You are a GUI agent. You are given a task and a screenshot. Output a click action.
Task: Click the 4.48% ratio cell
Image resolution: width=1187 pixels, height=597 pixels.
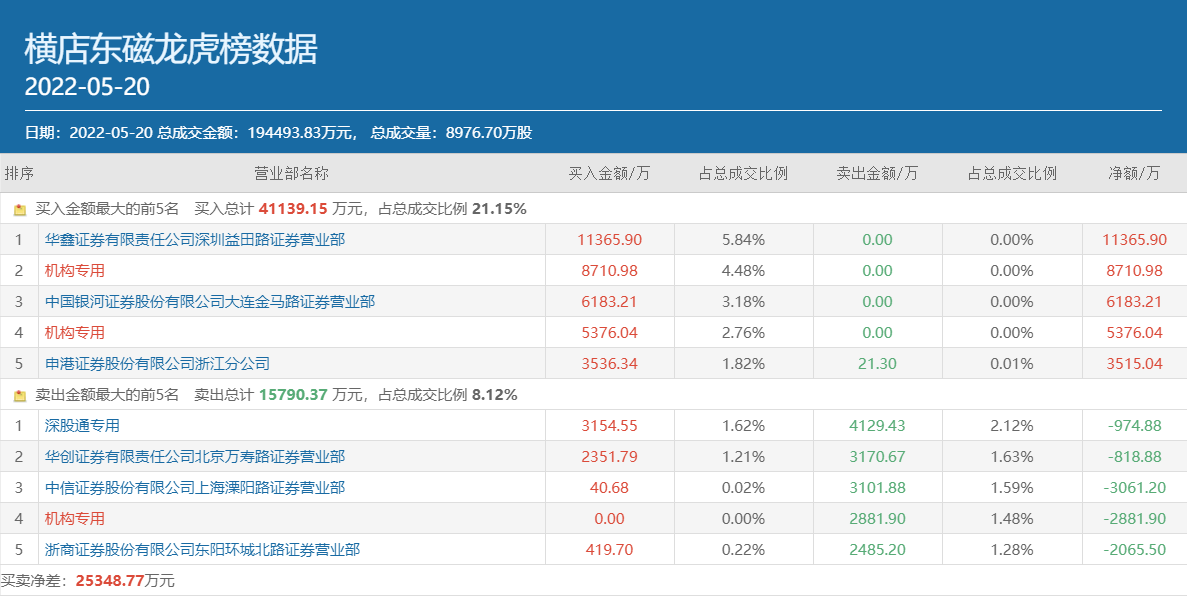click(743, 271)
